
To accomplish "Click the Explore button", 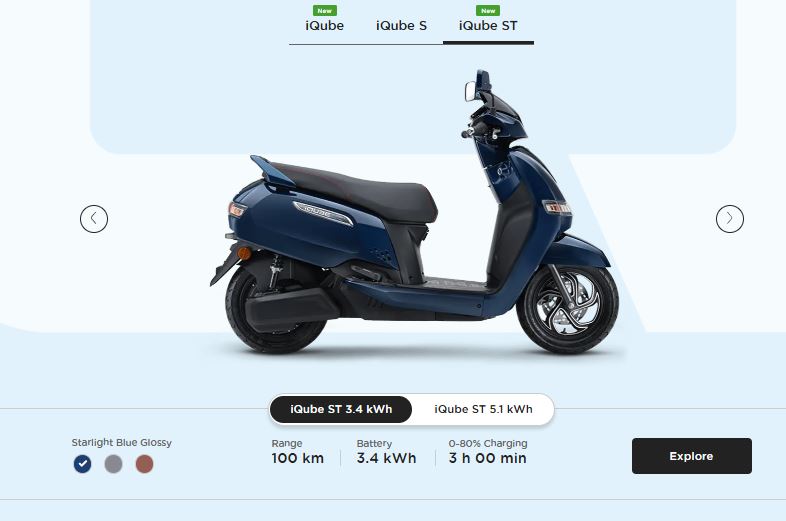I will [692, 456].
